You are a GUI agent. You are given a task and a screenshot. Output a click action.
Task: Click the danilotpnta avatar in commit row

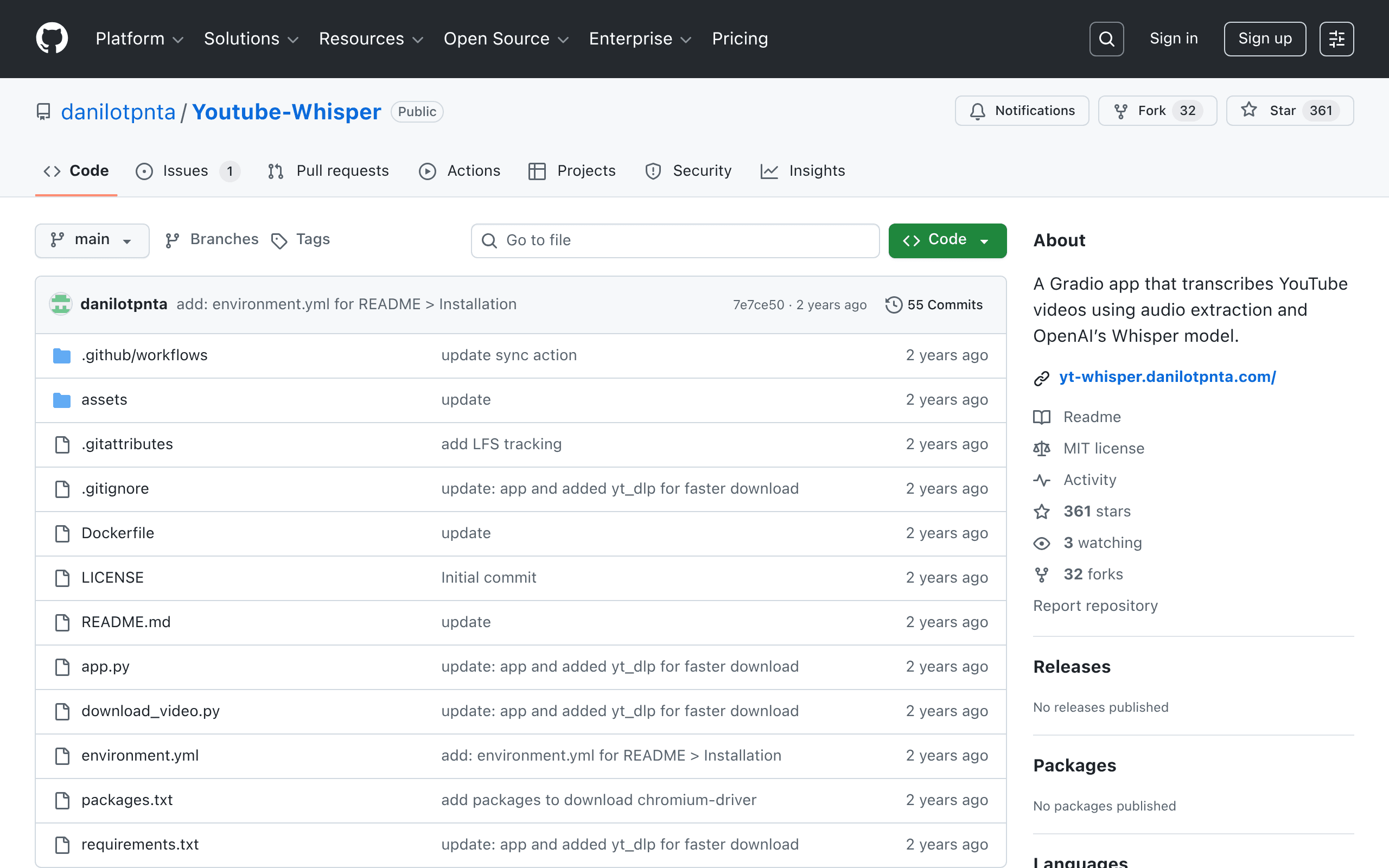pos(60,304)
